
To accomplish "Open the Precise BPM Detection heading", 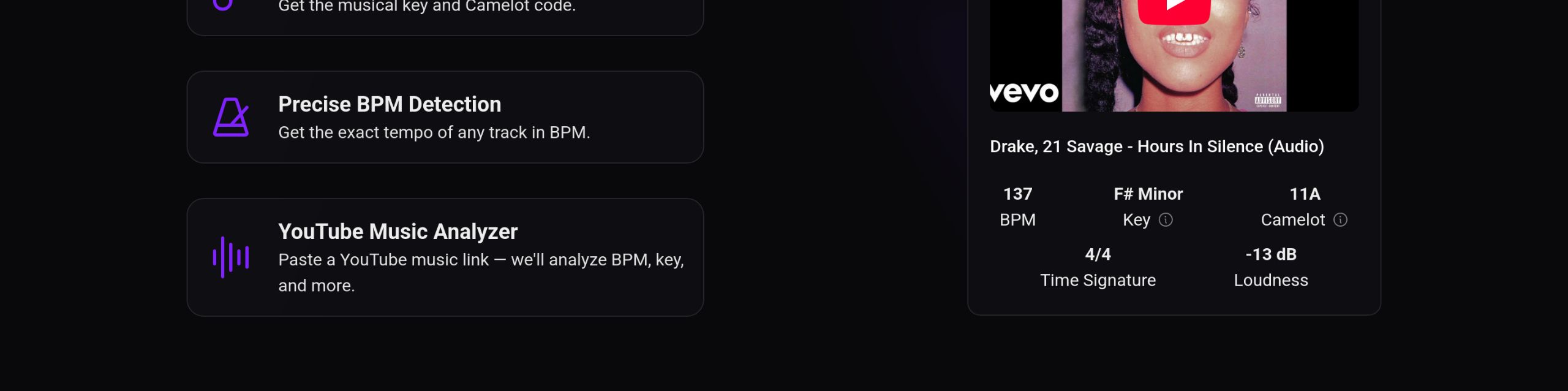I will pos(390,104).
